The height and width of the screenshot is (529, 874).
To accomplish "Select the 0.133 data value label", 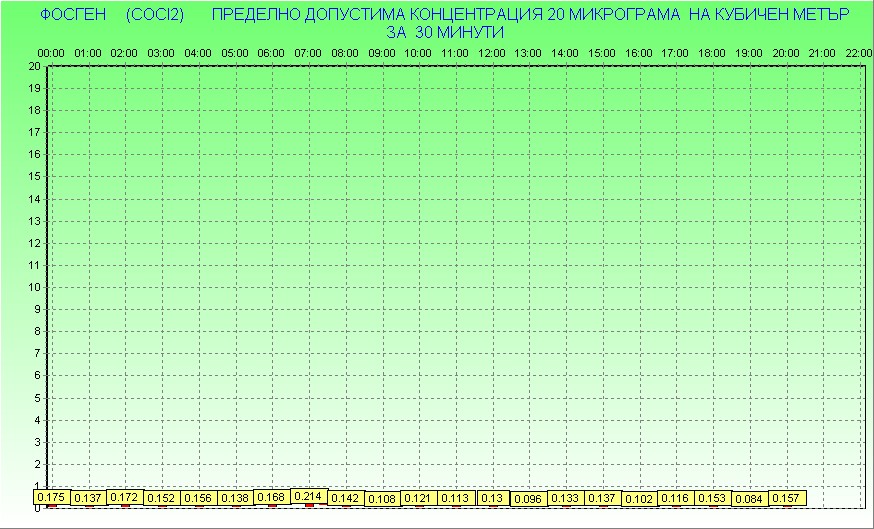I will 565,498.
